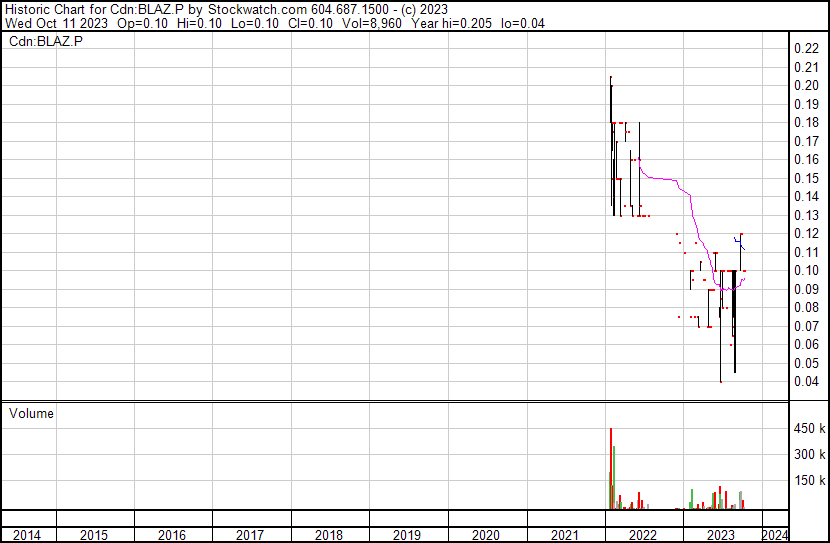Click the 0.22 price axis label
Screen dimensions: 830x543
(806, 49)
